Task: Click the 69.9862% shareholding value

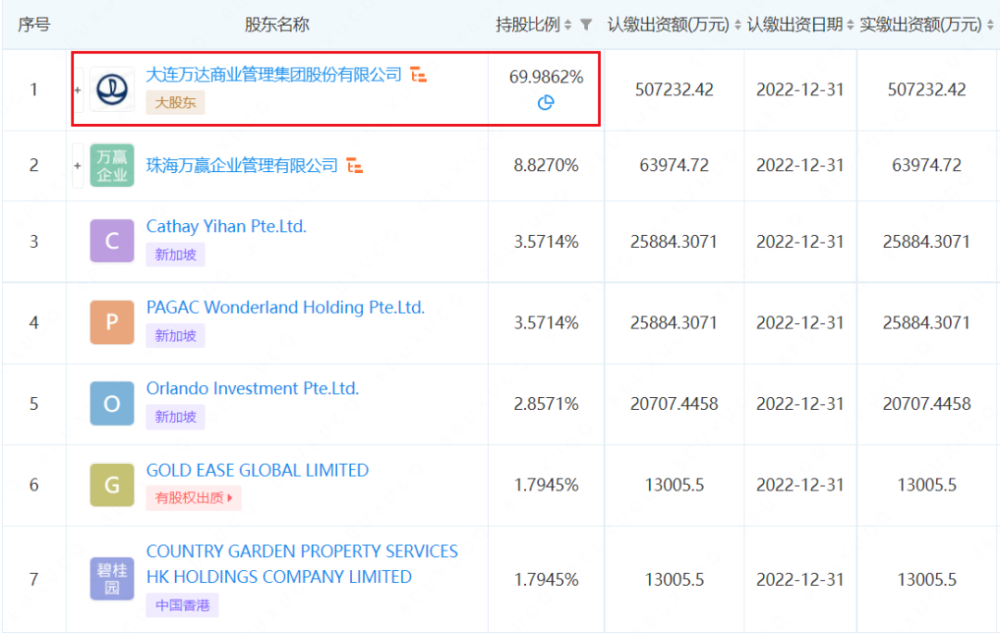Action: pyautogui.click(x=546, y=77)
